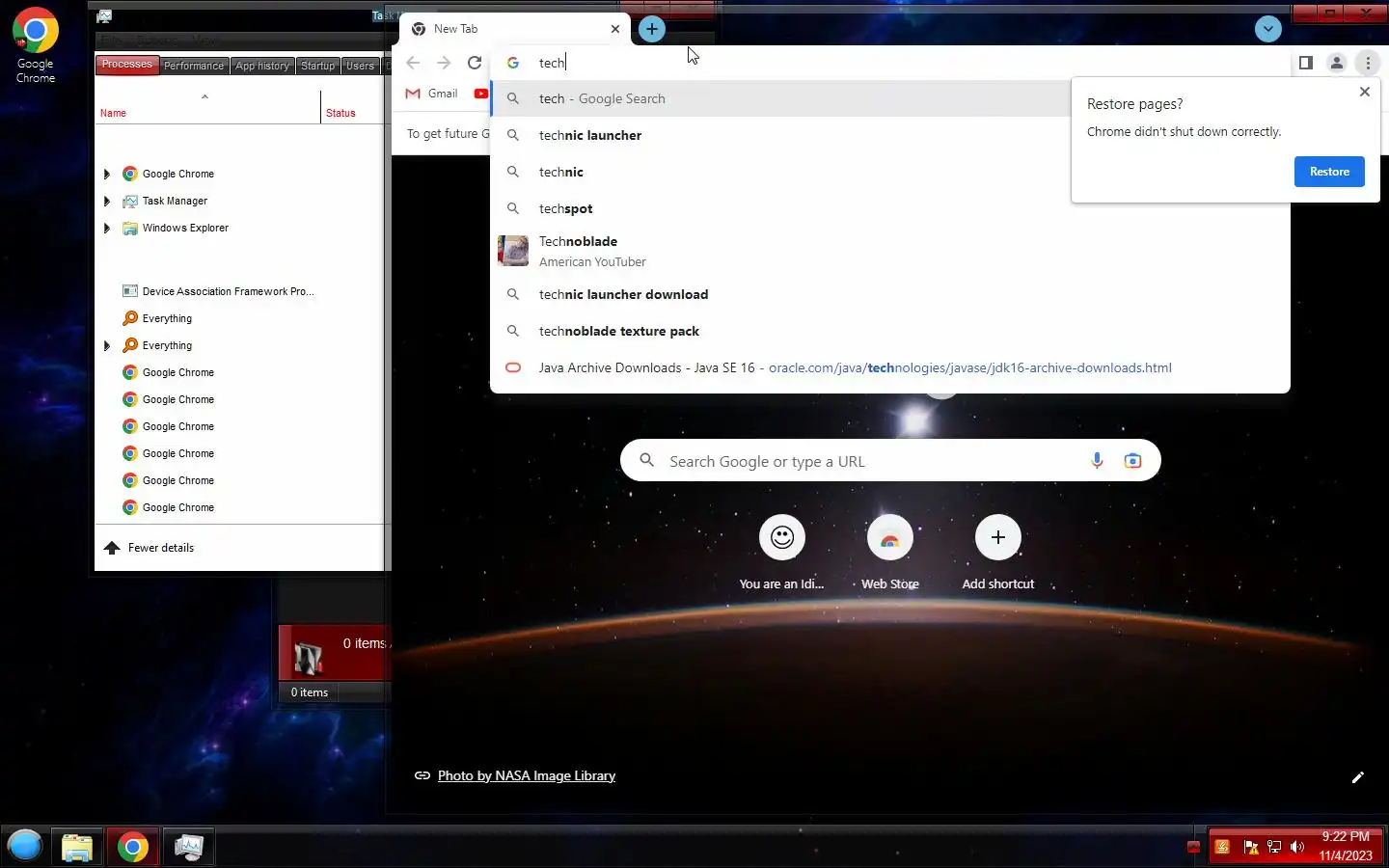The height and width of the screenshot is (868, 1389).
Task: Open the Google Chrome desktop shortcut
Action: point(36,45)
